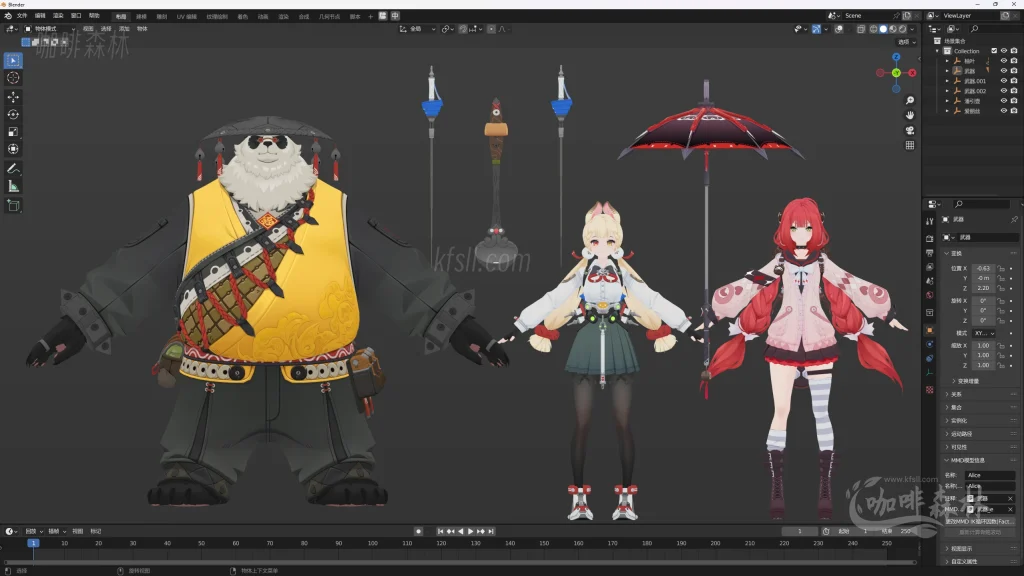Open the World properties tab
The image size is (1024, 576).
(930, 296)
